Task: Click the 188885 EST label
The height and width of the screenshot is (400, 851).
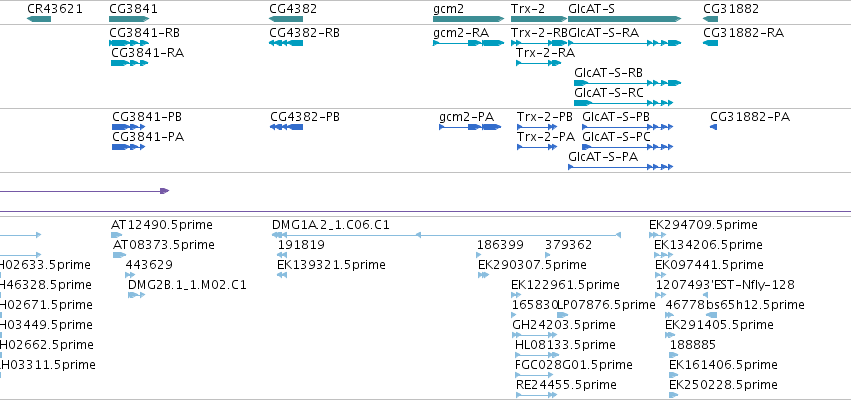Action: point(693,345)
